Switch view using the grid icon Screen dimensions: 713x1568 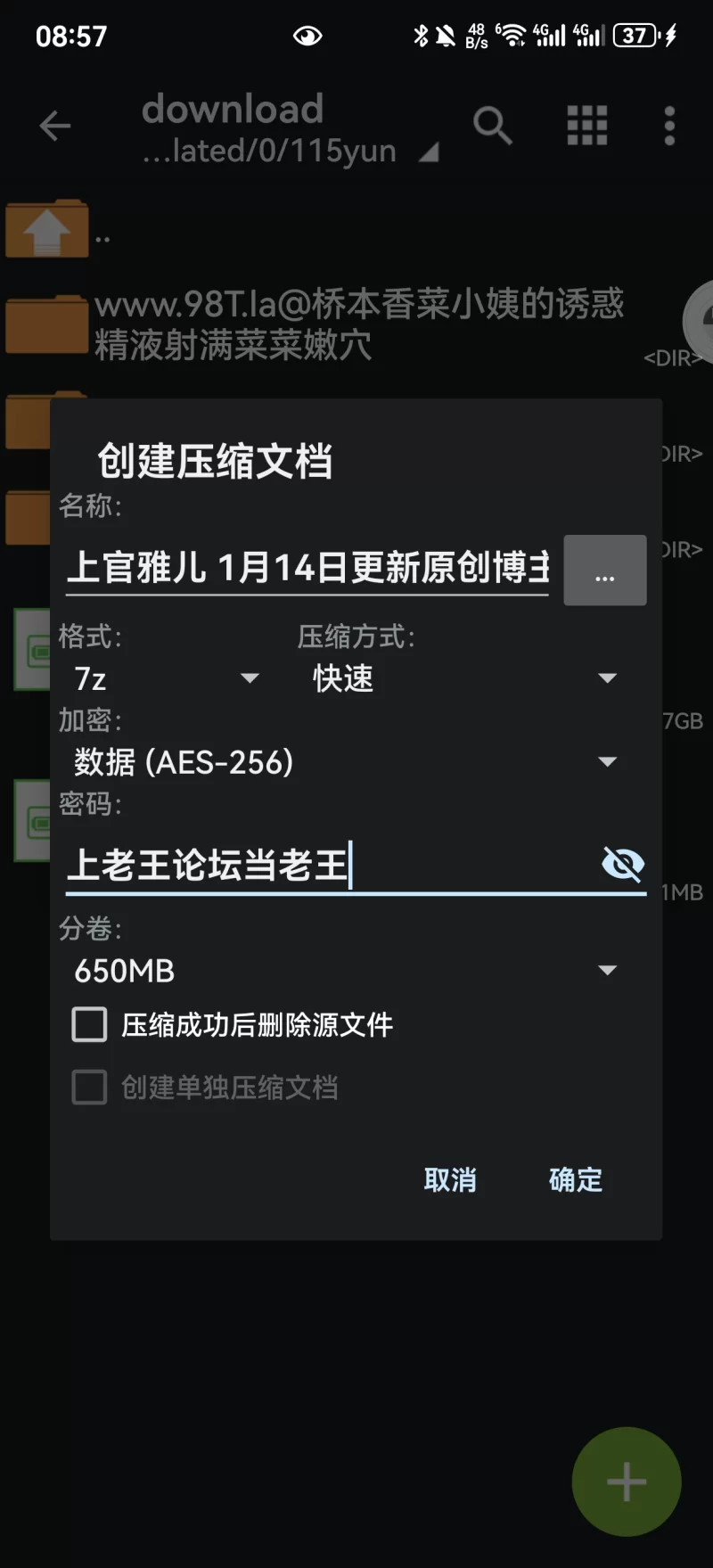[x=587, y=126]
